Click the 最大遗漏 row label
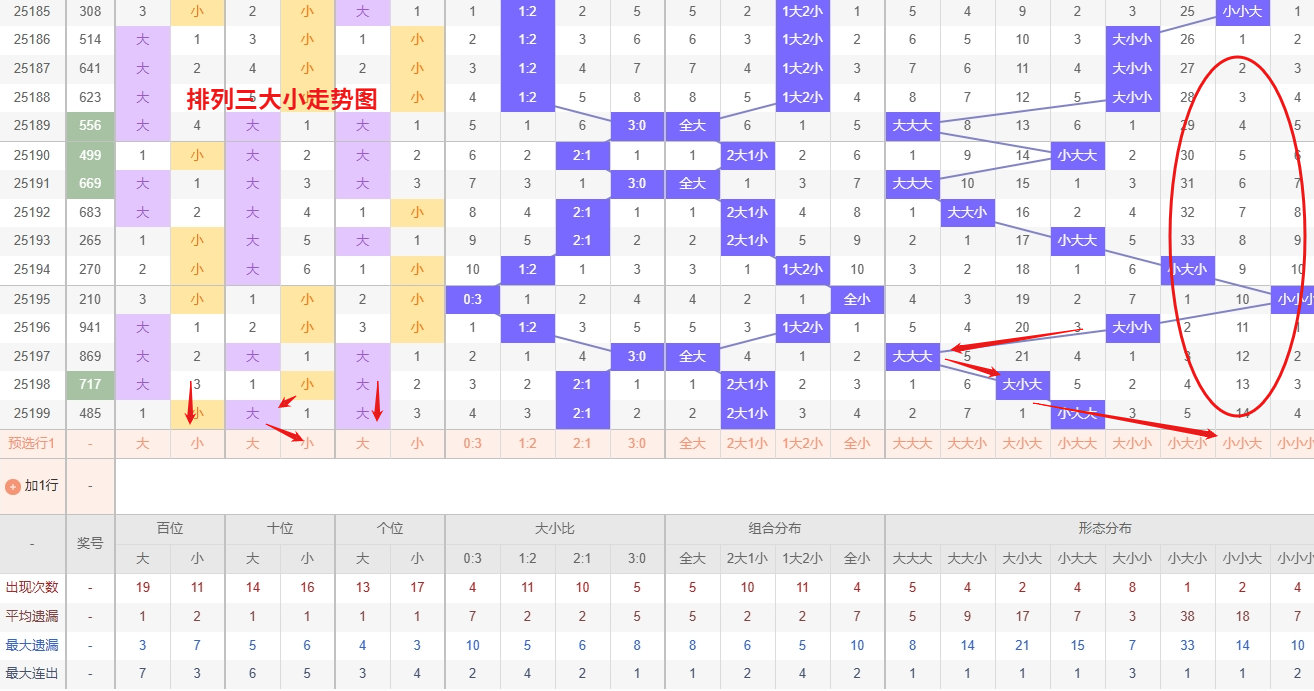The image size is (1314, 691). click(x=32, y=645)
